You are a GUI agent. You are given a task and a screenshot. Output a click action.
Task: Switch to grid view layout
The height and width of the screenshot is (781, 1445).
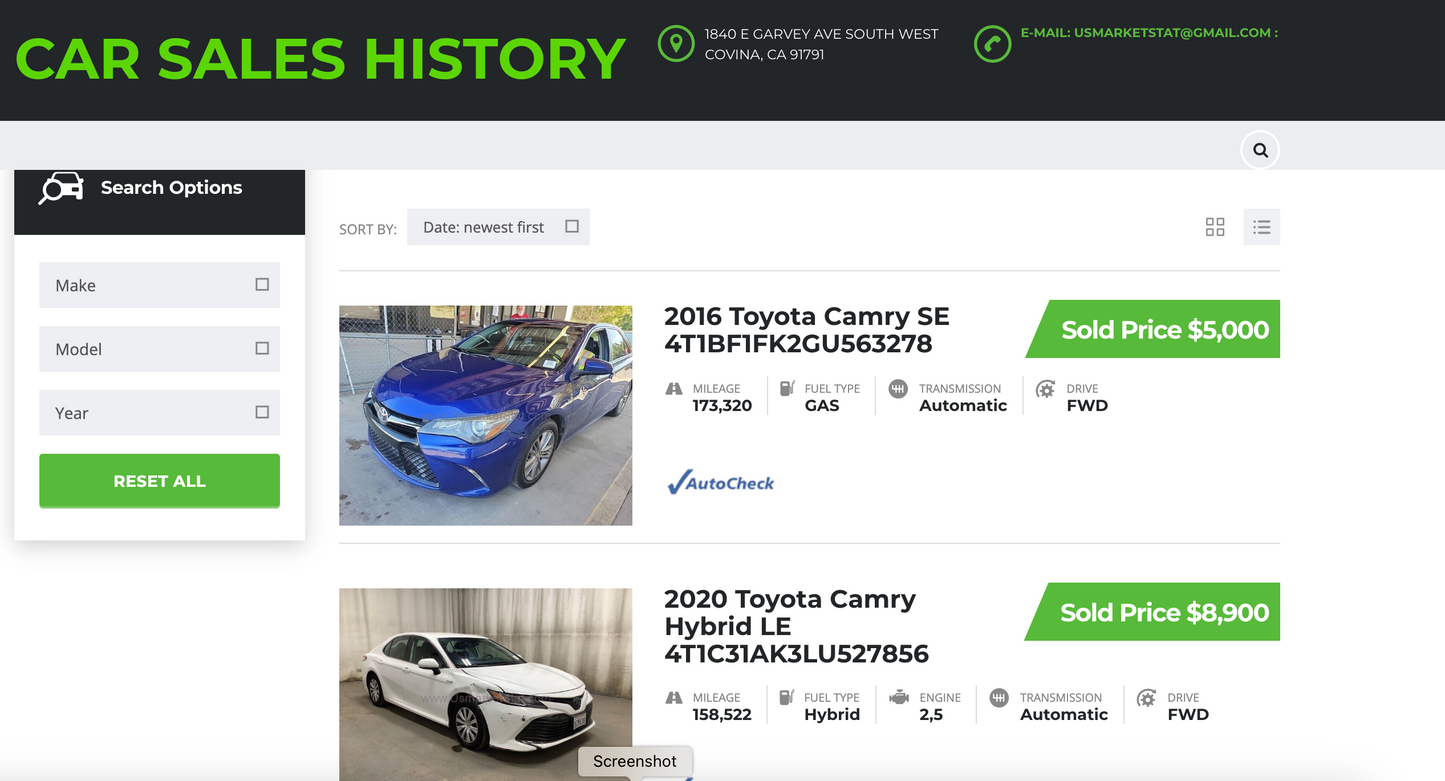(x=1215, y=227)
